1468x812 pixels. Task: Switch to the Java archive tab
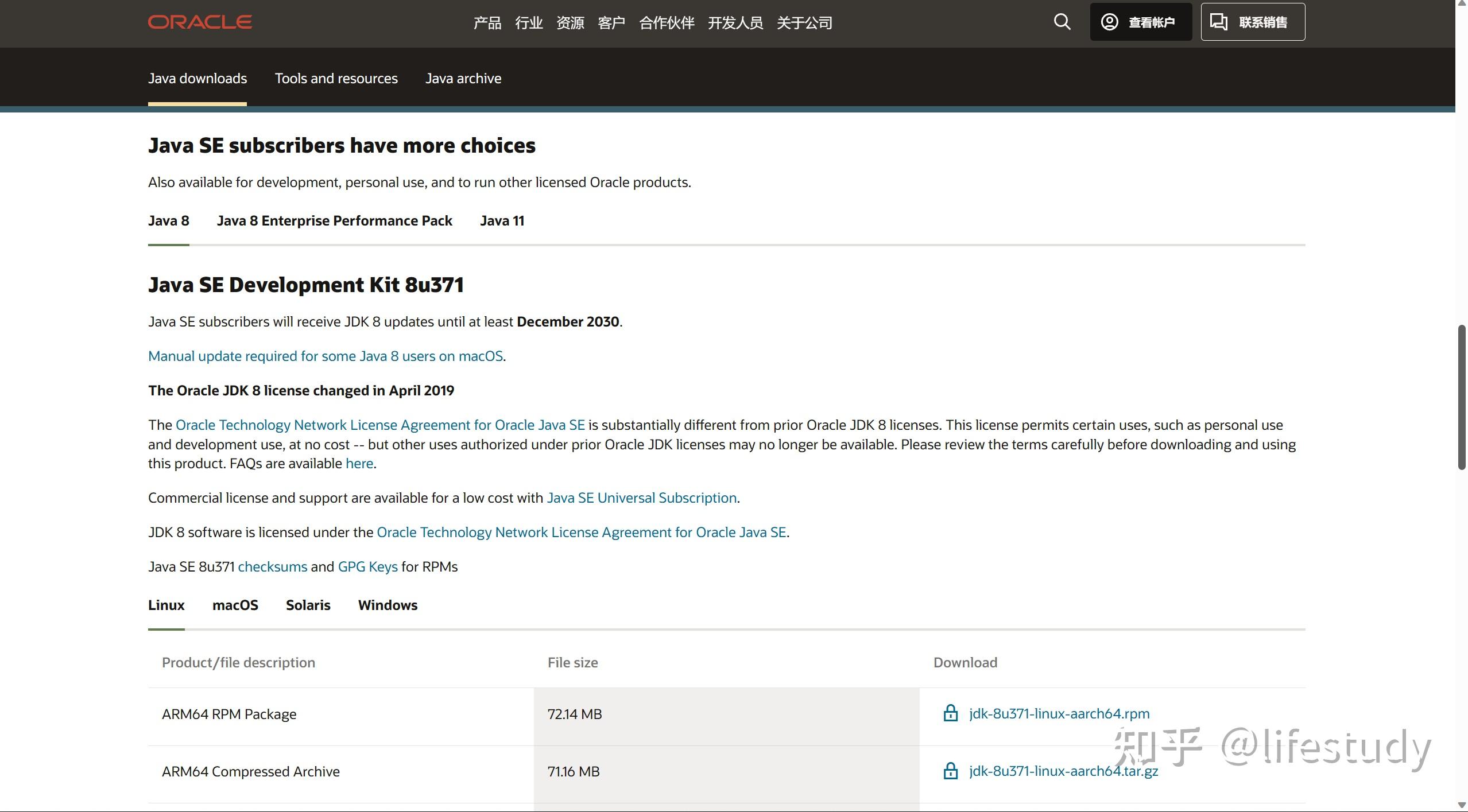(x=463, y=79)
